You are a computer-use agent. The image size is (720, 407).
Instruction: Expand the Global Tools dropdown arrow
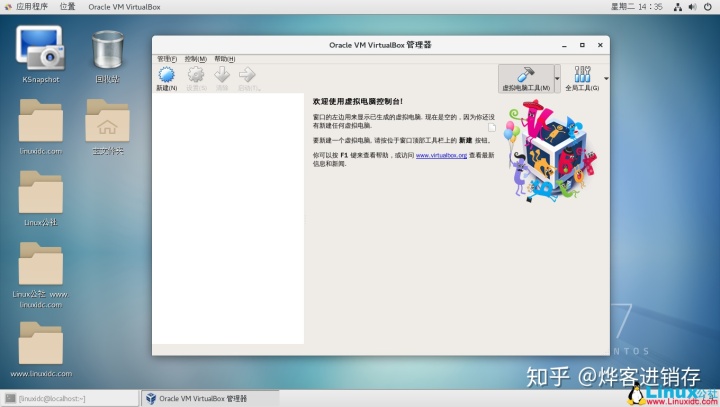606,79
